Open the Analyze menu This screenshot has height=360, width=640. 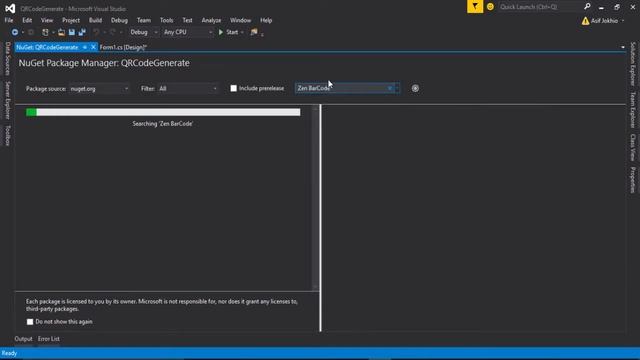point(211,20)
